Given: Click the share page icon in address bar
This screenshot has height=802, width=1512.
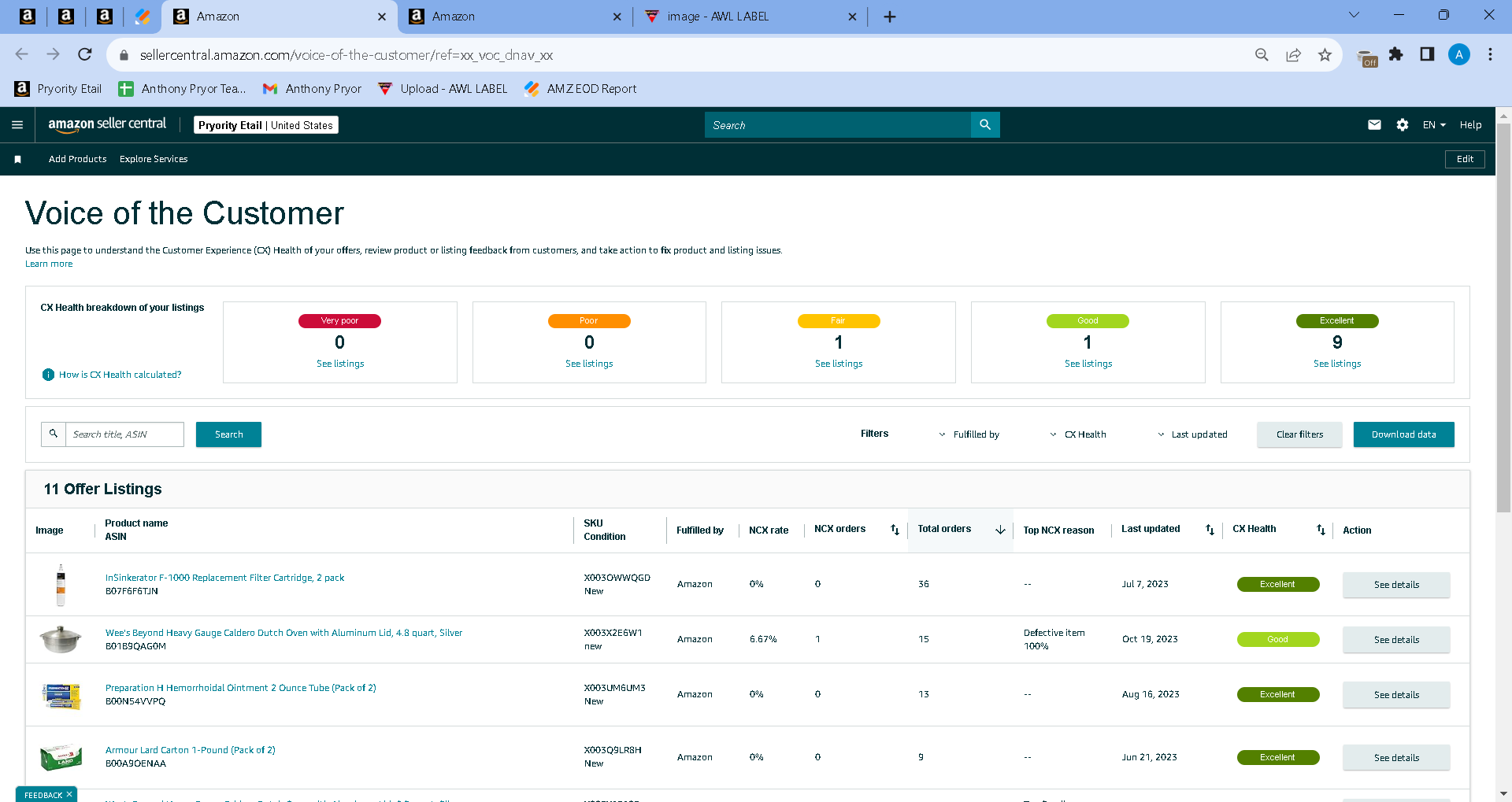Looking at the screenshot, I should 1293,54.
